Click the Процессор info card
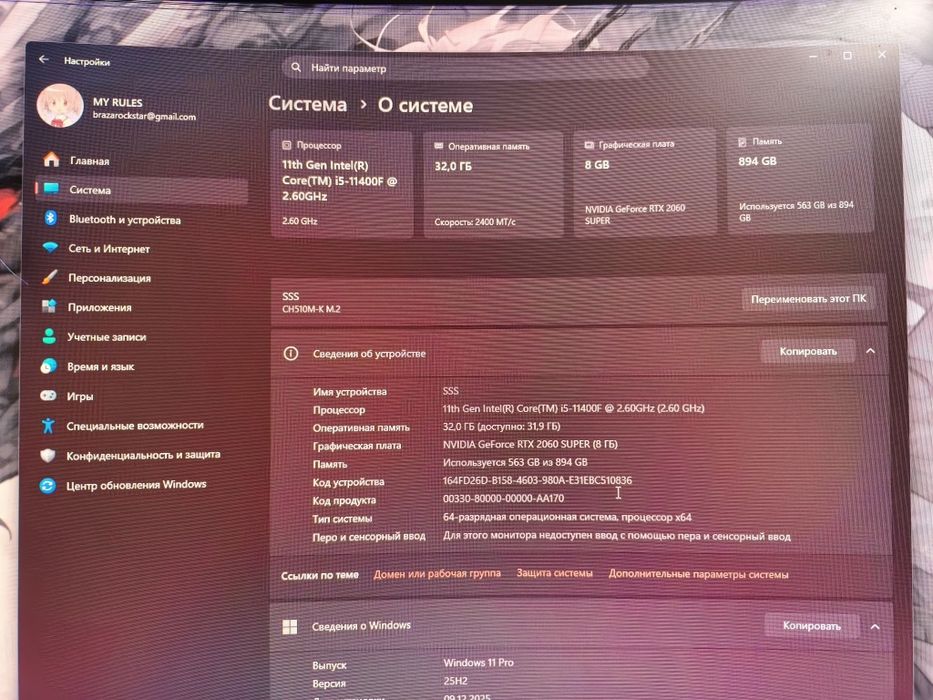 click(x=342, y=184)
